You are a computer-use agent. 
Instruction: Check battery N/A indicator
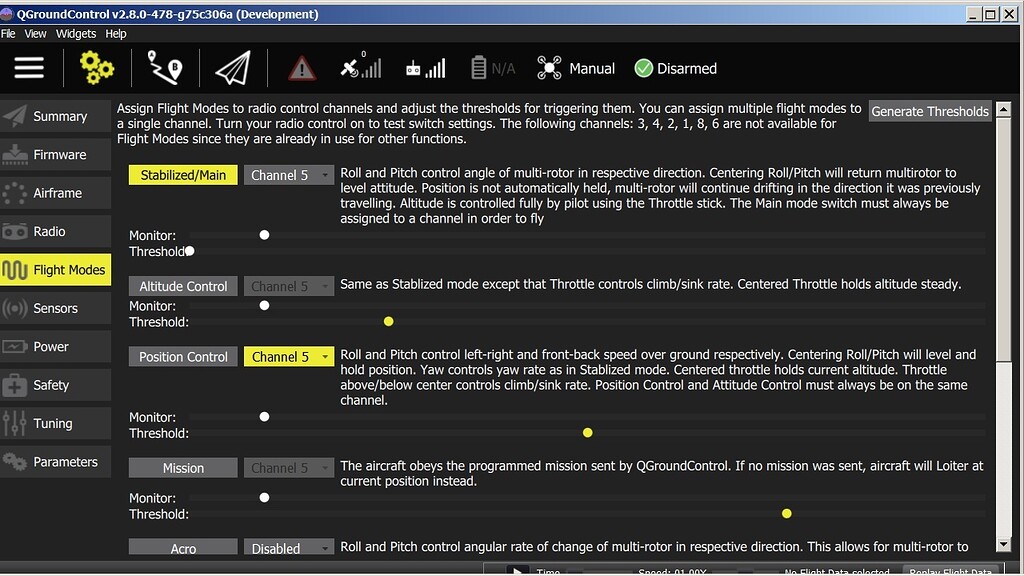493,68
